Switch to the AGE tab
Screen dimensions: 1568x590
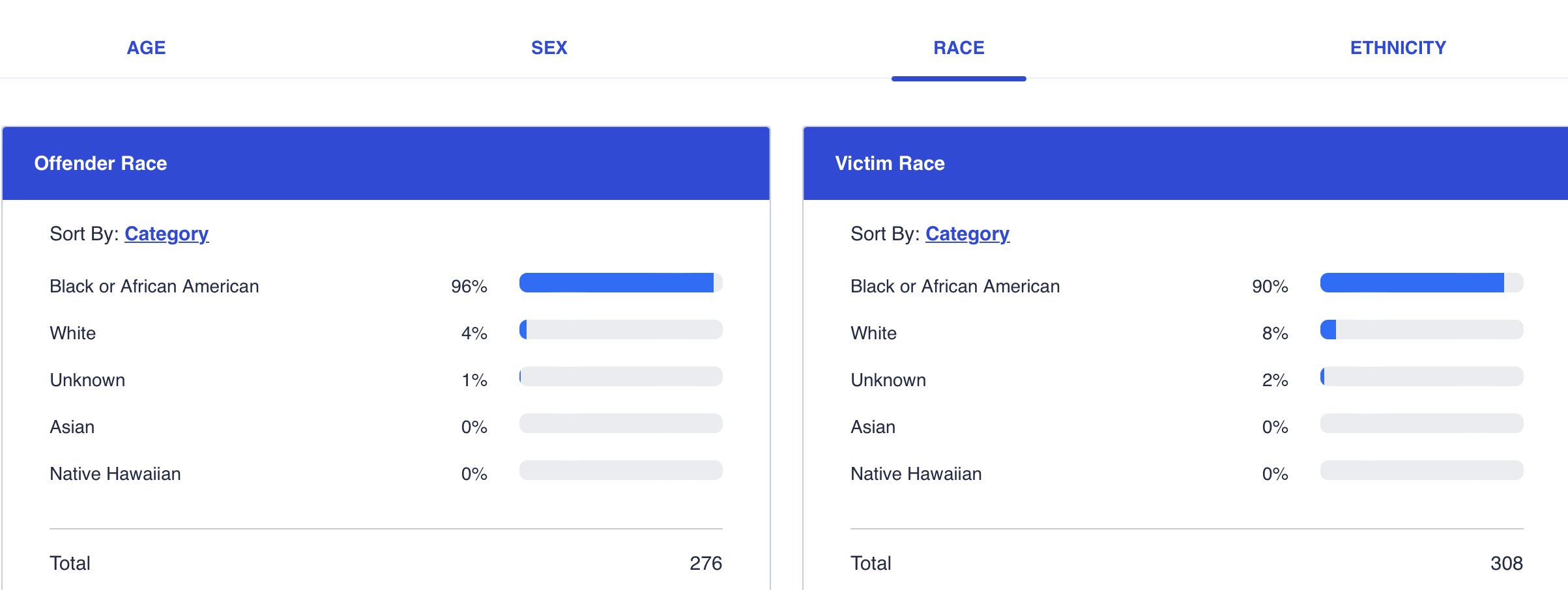[x=146, y=48]
